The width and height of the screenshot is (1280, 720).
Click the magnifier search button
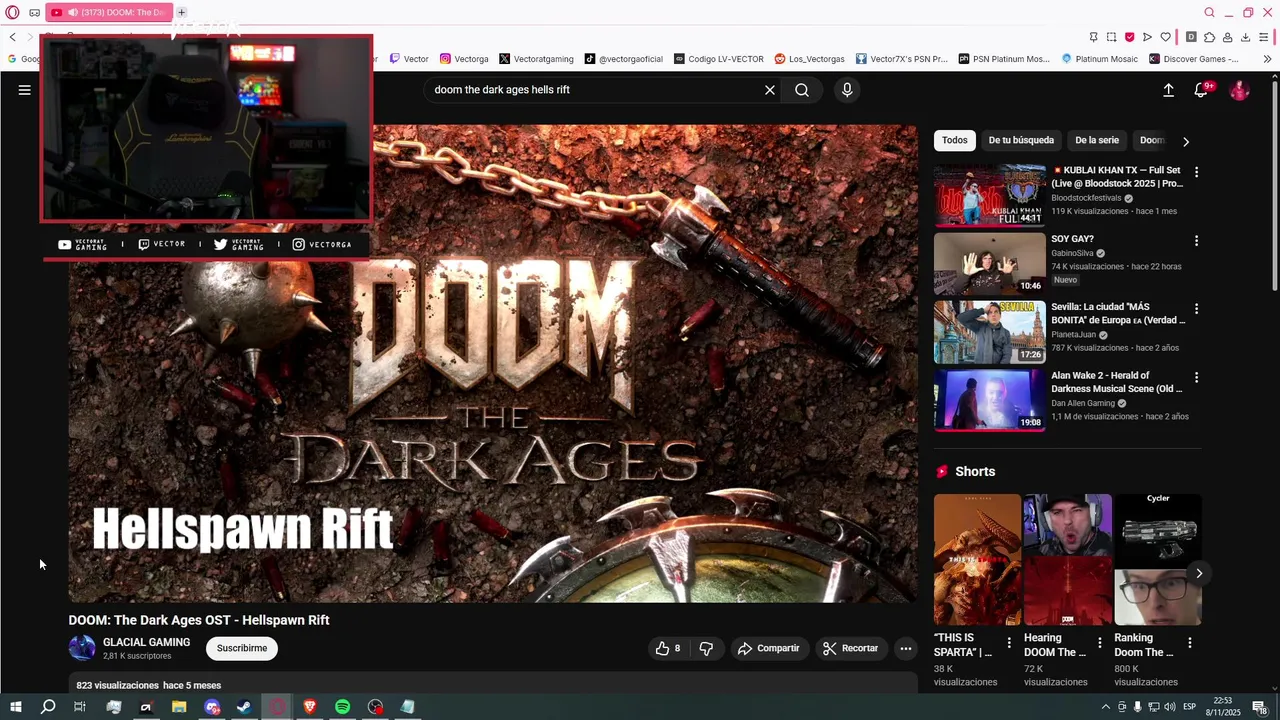(x=802, y=90)
